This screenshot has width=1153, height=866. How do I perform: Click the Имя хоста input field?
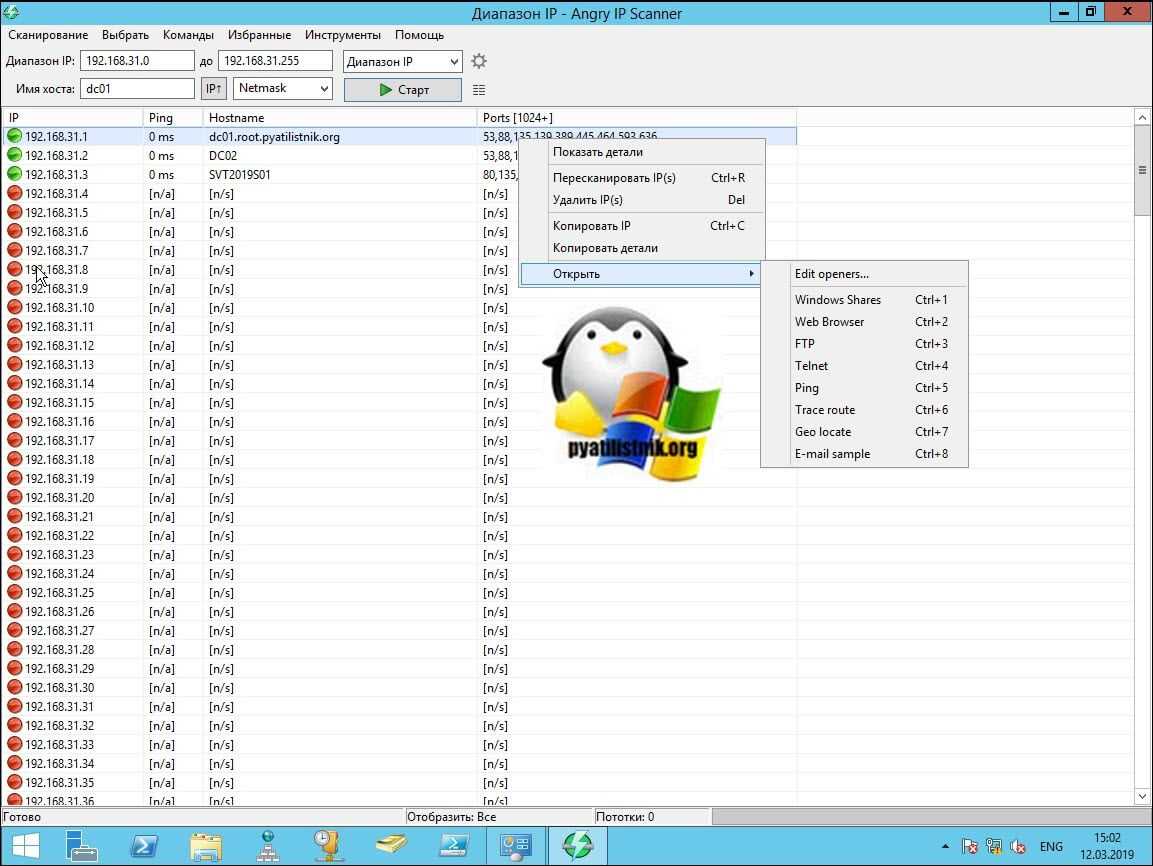coord(137,89)
